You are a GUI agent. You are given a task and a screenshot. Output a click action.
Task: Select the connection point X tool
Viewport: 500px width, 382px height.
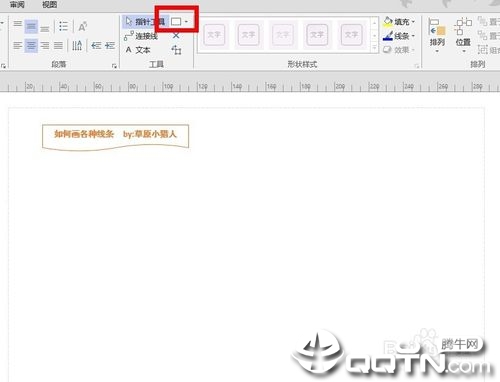tap(176, 35)
